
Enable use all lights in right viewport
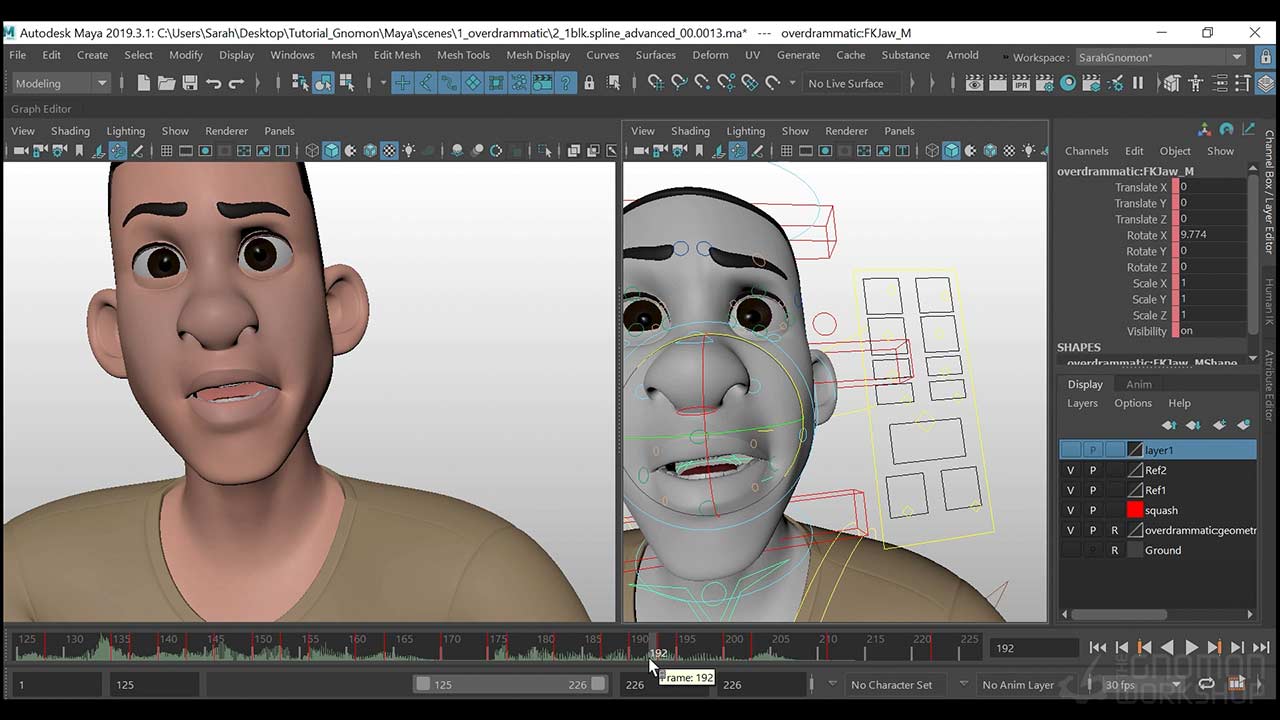1028,151
